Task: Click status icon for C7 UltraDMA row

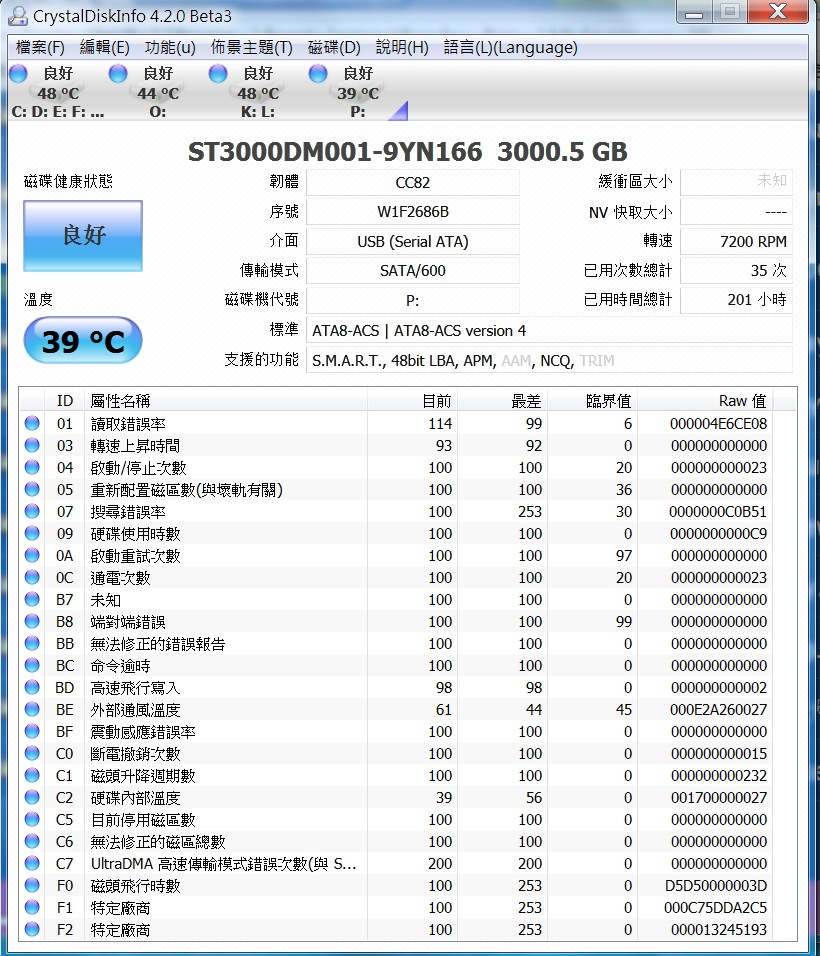Action: [32, 863]
